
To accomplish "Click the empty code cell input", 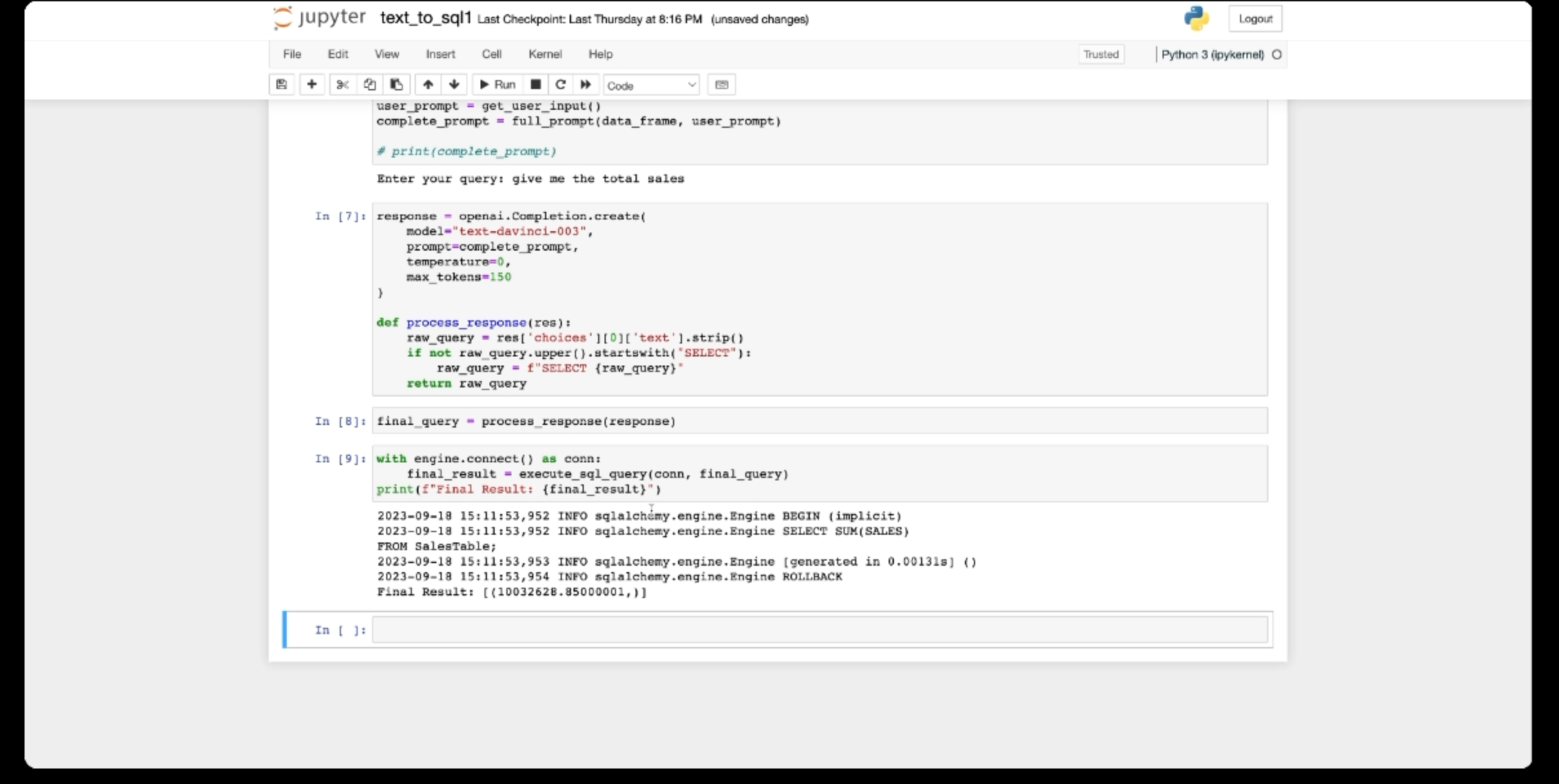I will click(x=819, y=630).
